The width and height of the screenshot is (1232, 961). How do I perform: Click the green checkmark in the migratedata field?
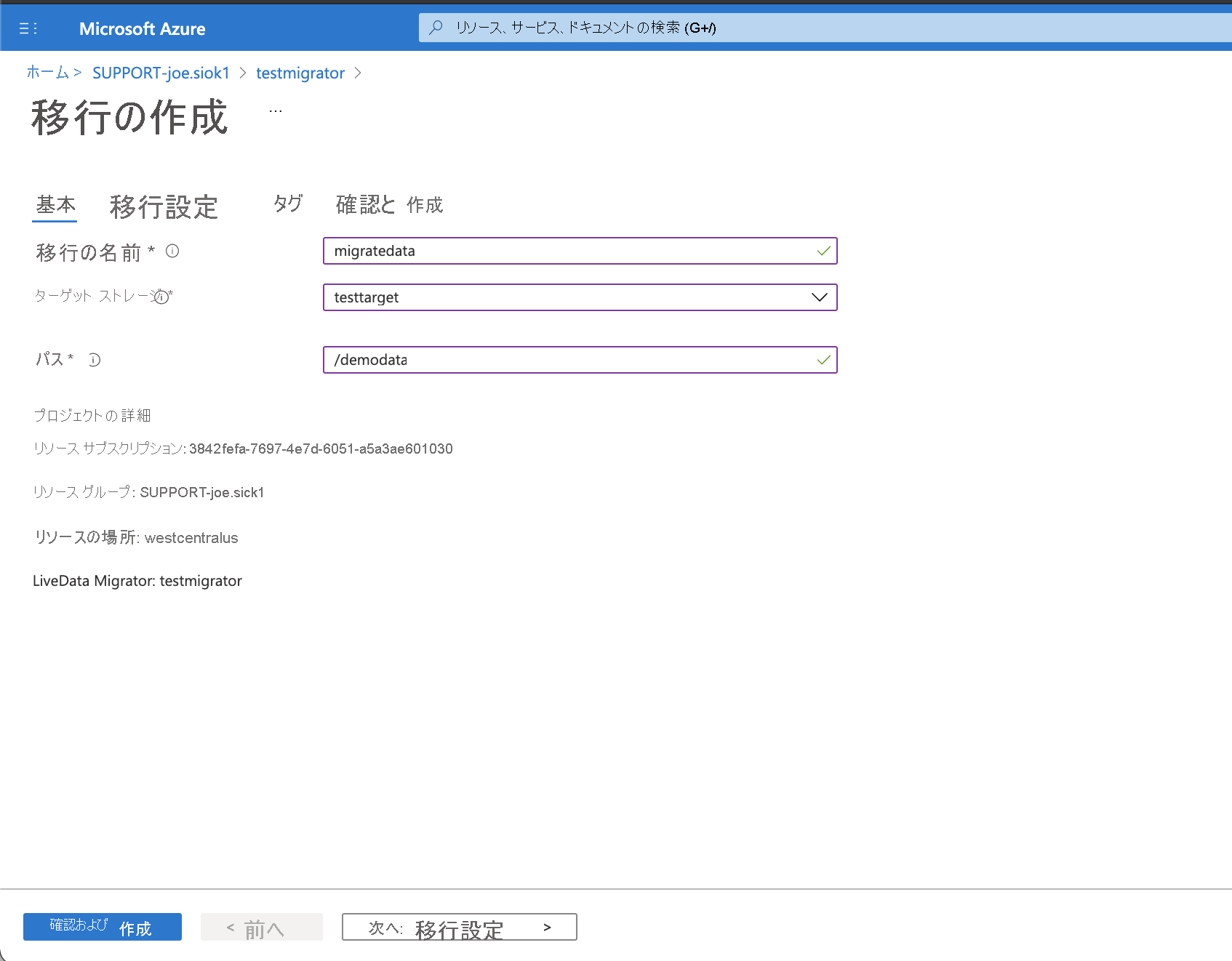pyautogui.click(x=823, y=251)
